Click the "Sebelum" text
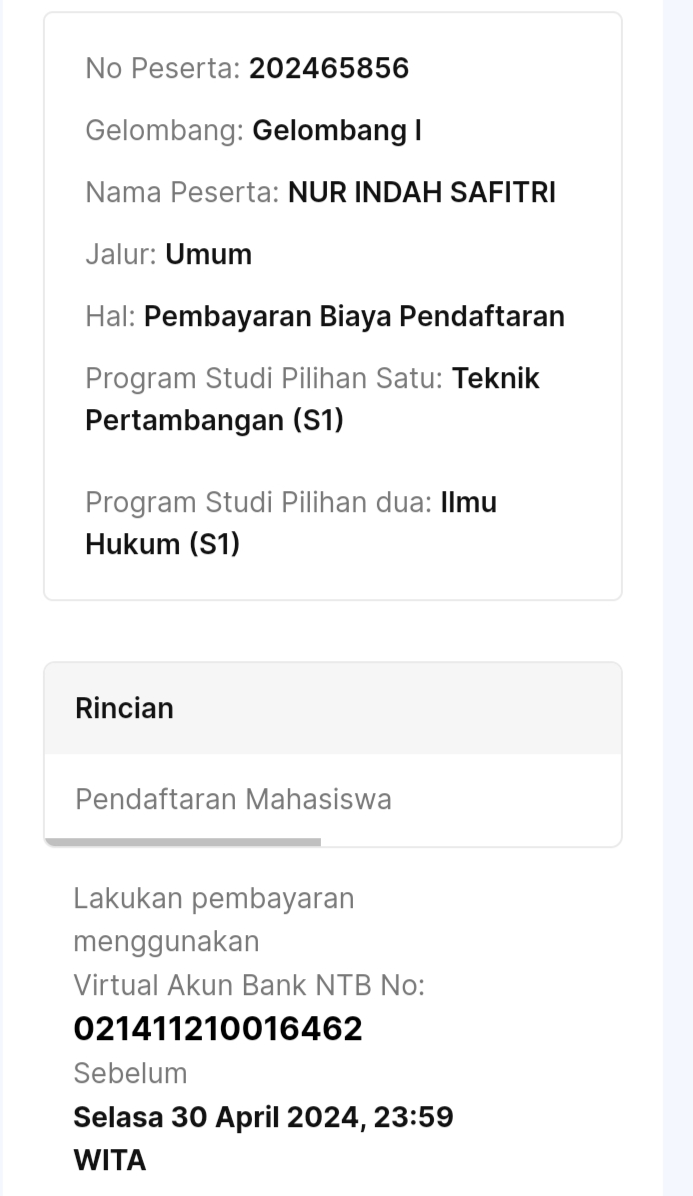693x1196 pixels. [x=130, y=1073]
